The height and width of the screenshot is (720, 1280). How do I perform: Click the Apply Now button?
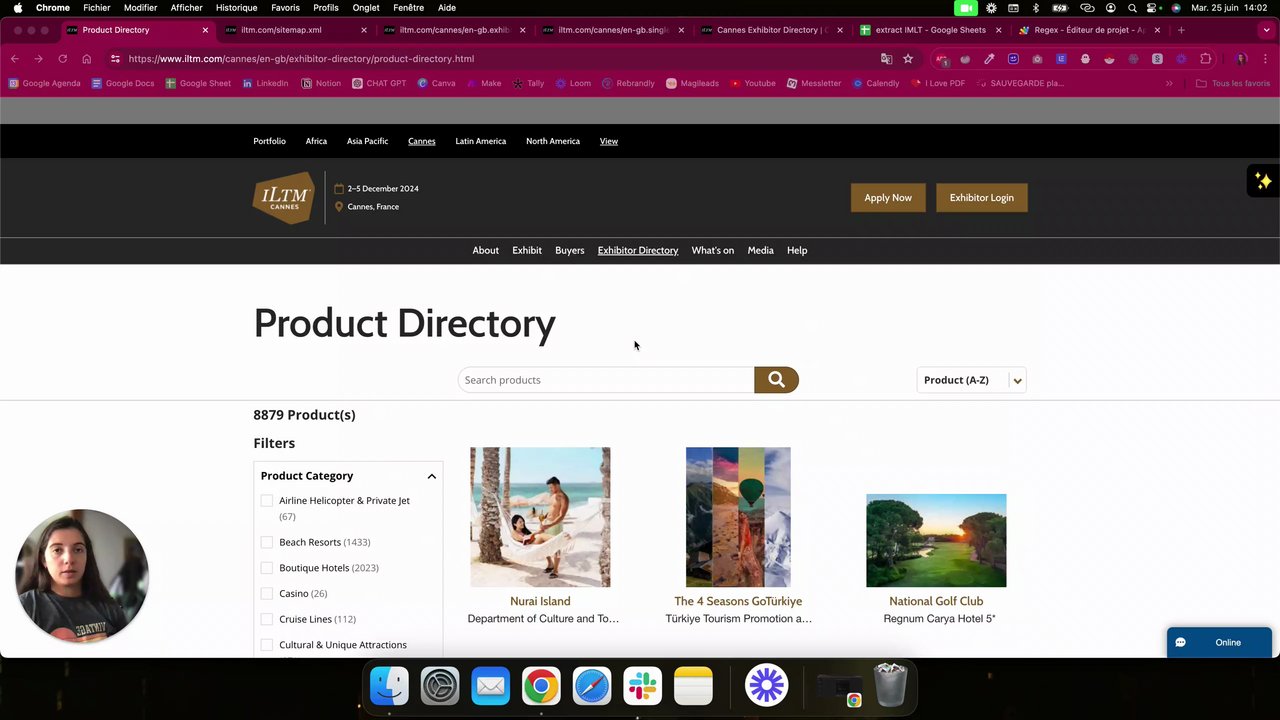click(x=888, y=198)
